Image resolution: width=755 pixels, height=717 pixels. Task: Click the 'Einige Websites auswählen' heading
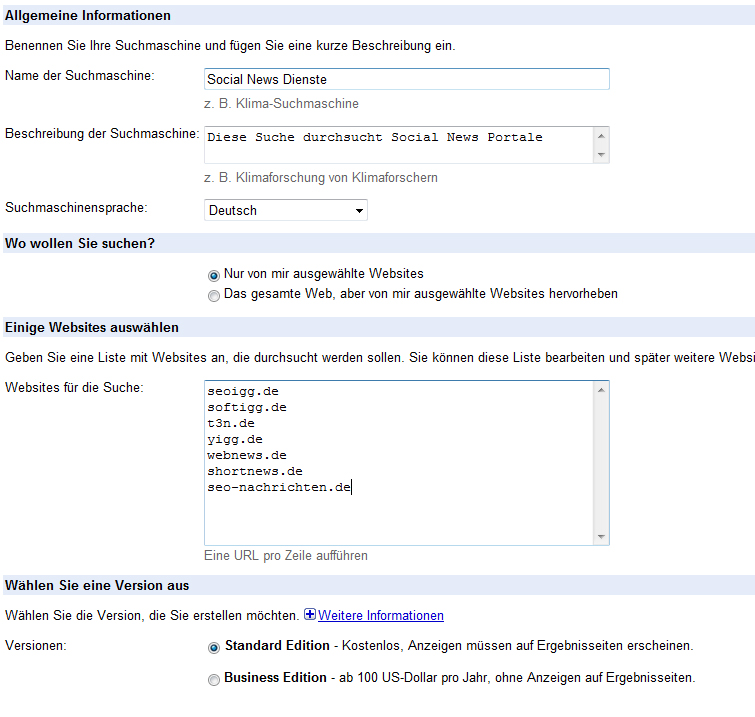pyautogui.click(x=91, y=327)
